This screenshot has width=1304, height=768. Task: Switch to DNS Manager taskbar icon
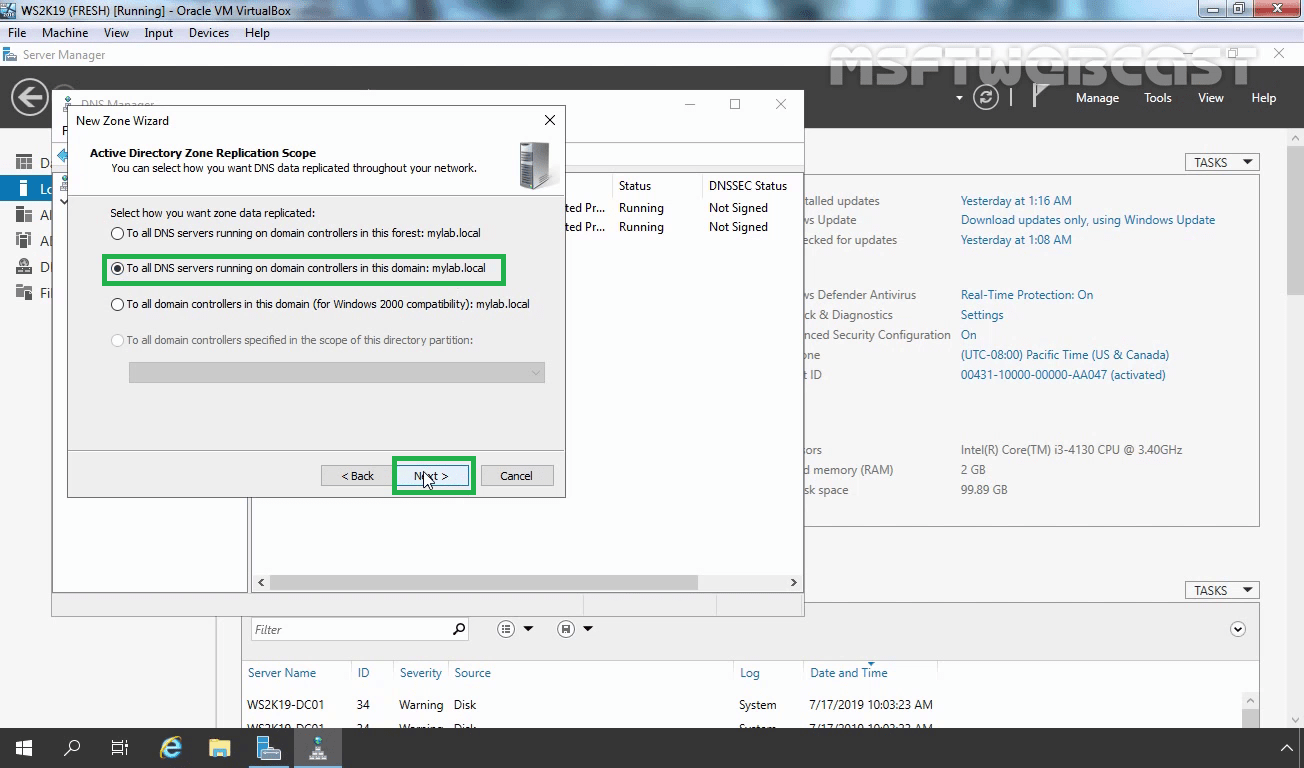coord(318,748)
